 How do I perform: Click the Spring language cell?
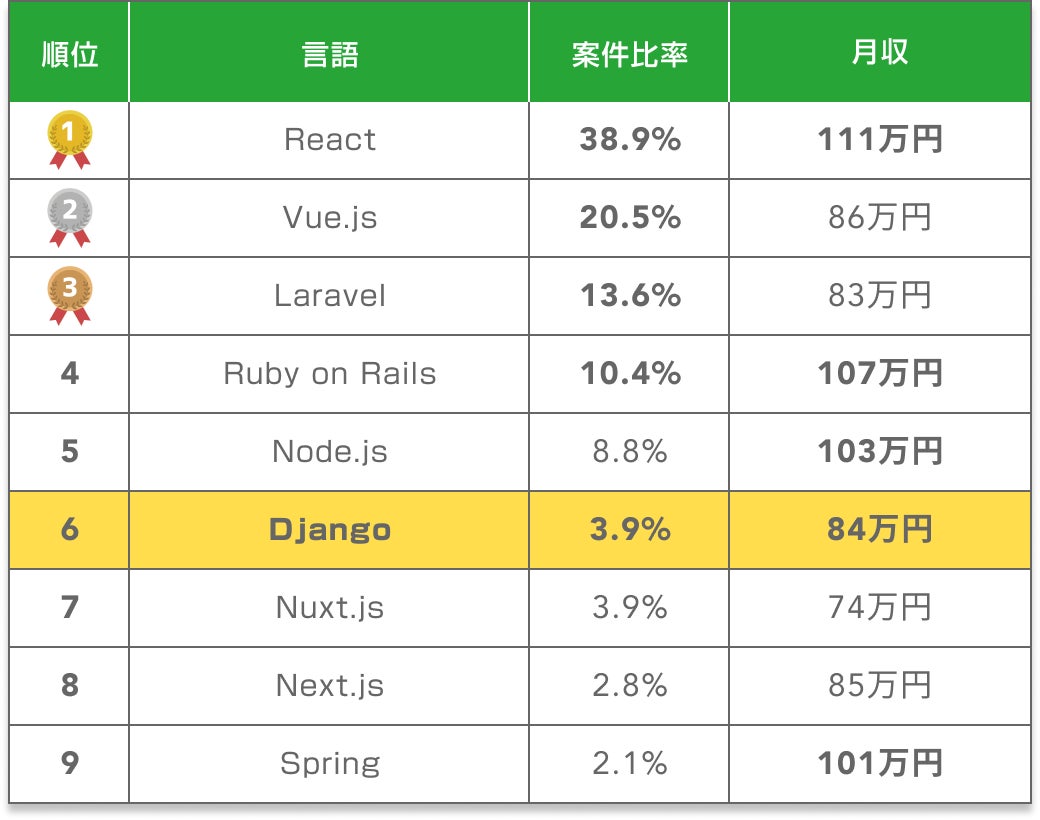(x=329, y=764)
